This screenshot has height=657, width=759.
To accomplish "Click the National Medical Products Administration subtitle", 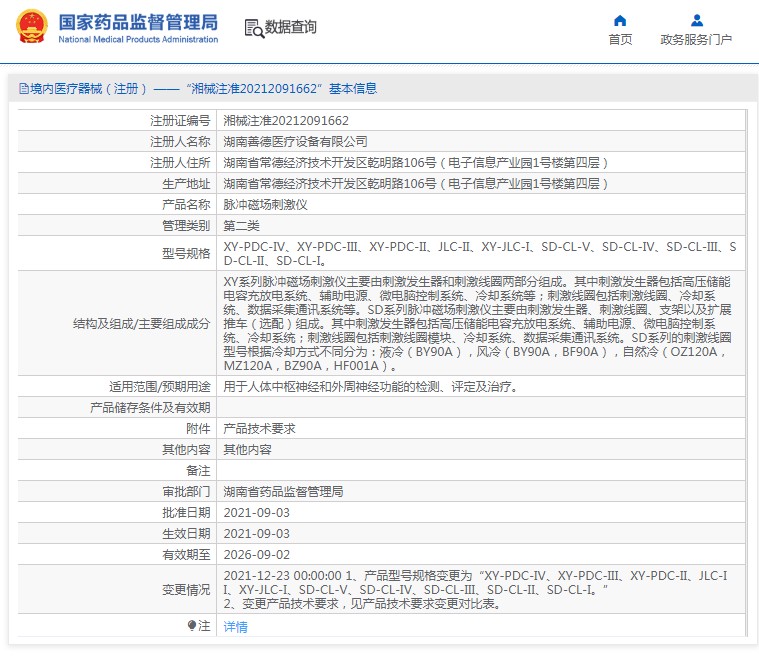I will click(137, 40).
